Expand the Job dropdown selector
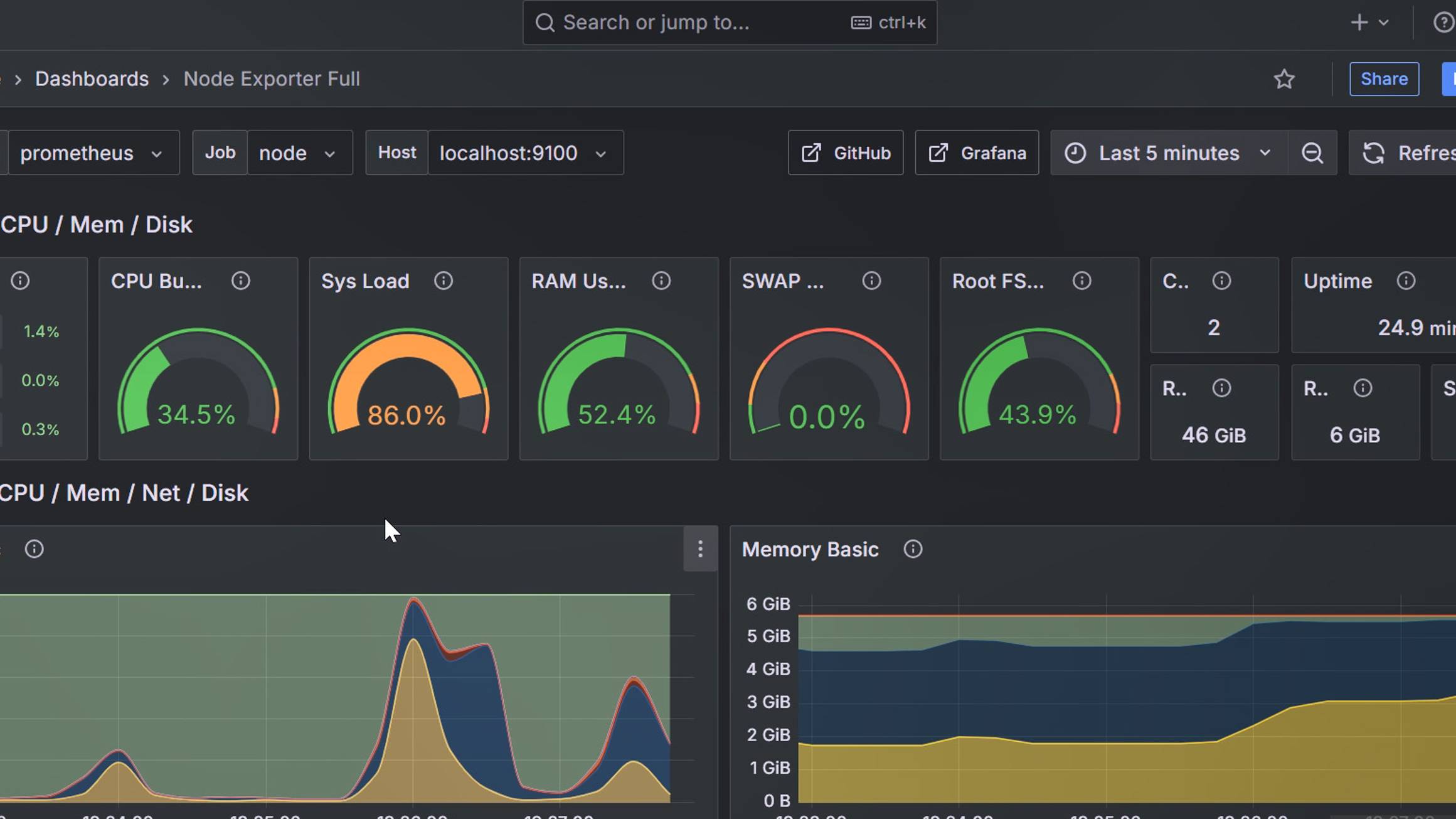Image resolution: width=1456 pixels, height=819 pixels. [296, 152]
